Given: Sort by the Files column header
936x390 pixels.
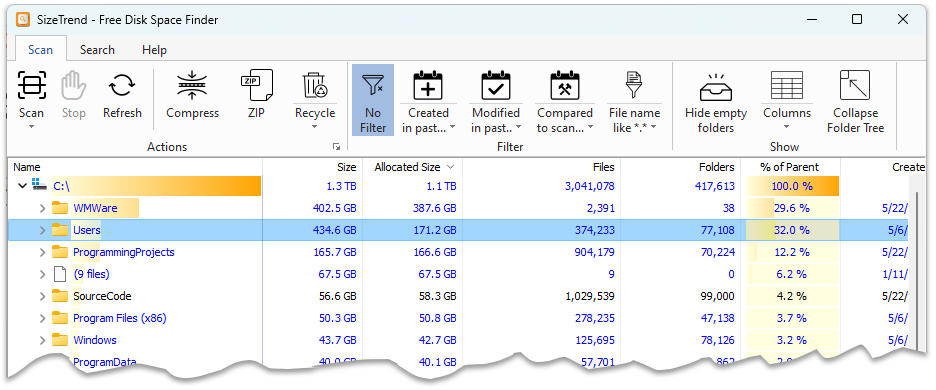Looking at the screenshot, I should coord(541,167).
